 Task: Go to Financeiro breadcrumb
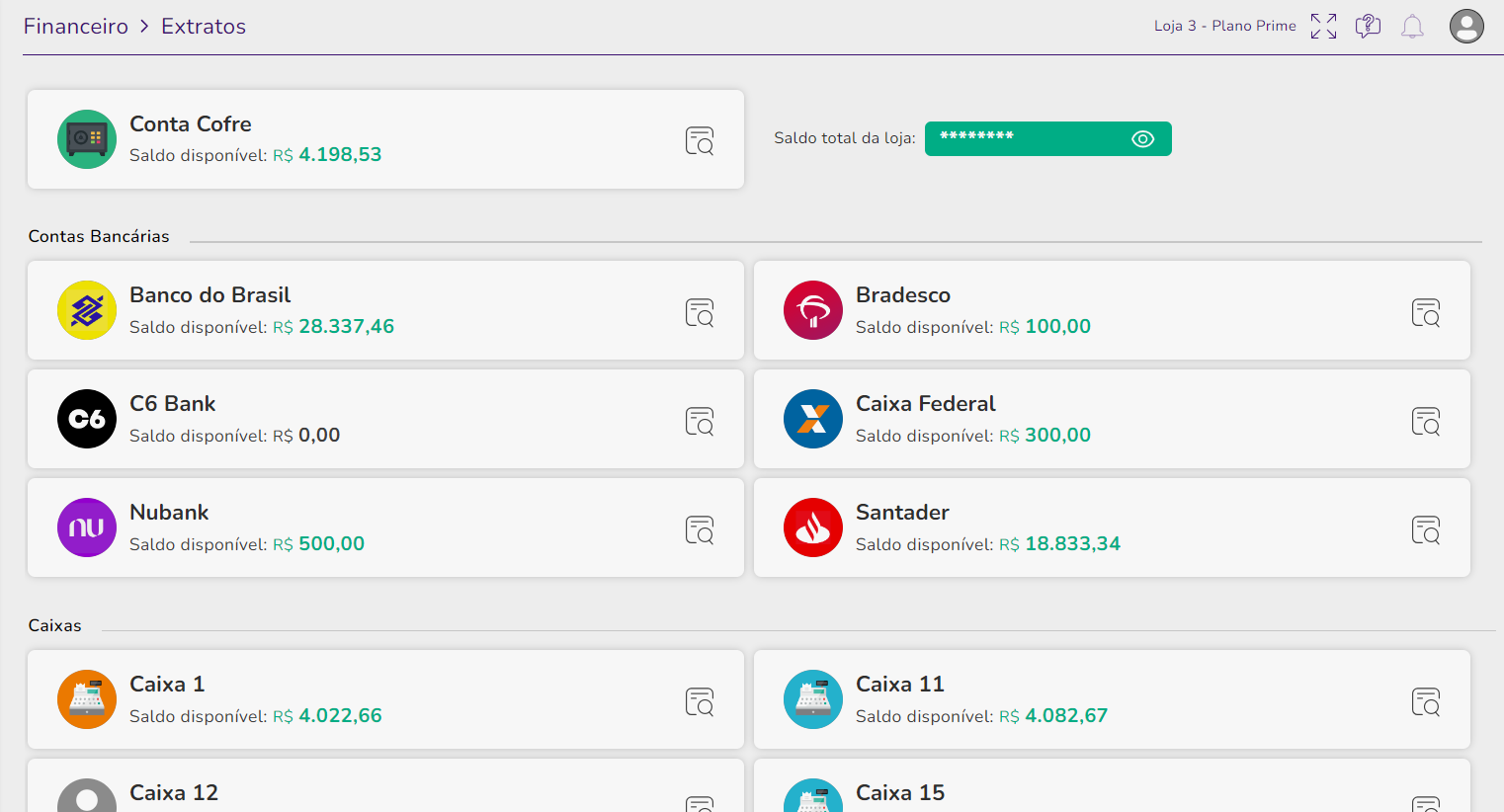click(x=76, y=27)
